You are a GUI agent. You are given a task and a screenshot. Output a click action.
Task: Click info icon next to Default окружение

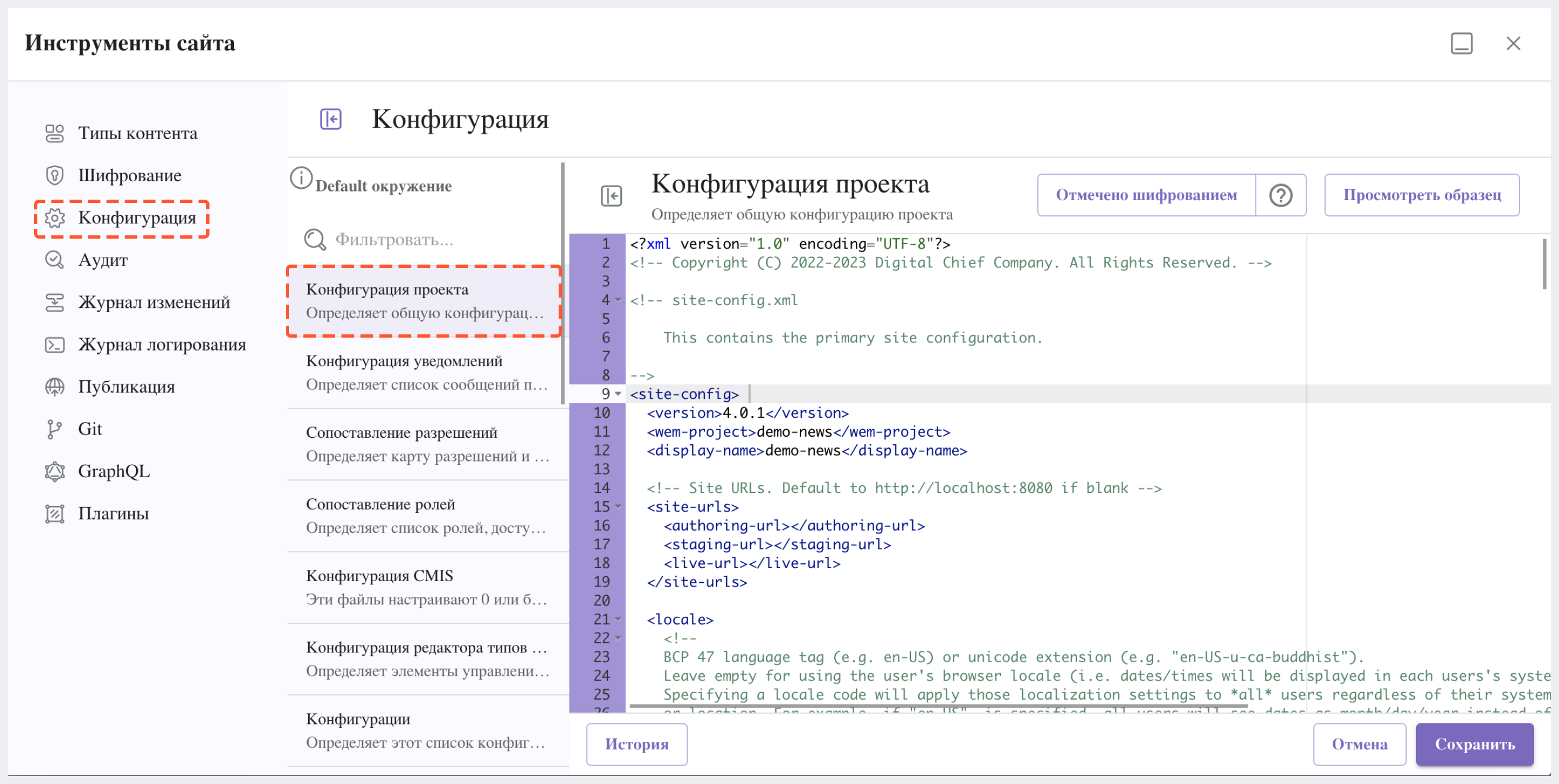point(301,178)
